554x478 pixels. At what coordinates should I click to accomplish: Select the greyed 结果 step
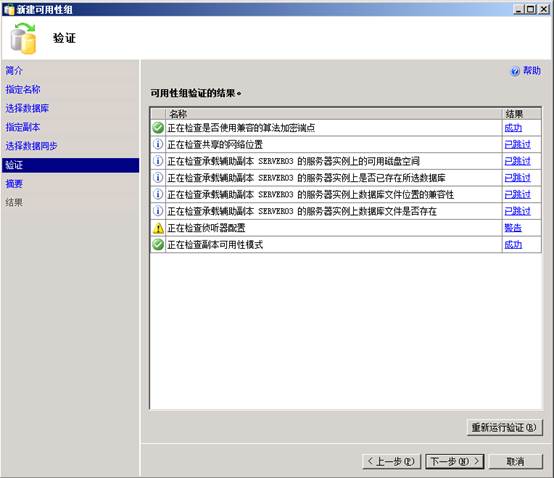click(x=14, y=202)
